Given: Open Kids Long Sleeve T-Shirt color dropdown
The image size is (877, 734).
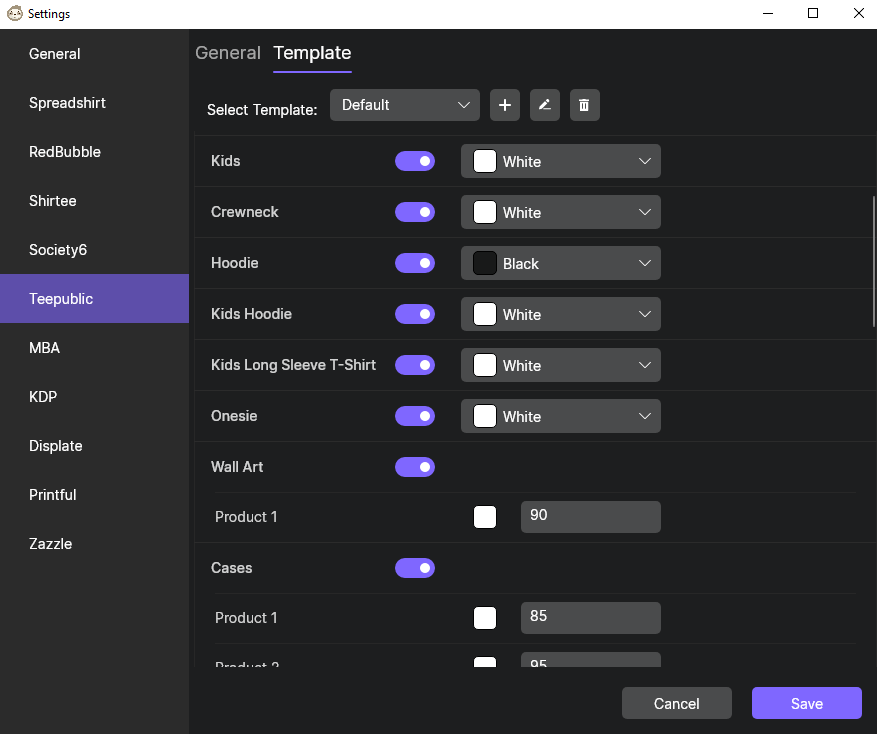Looking at the screenshot, I should [x=560, y=365].
